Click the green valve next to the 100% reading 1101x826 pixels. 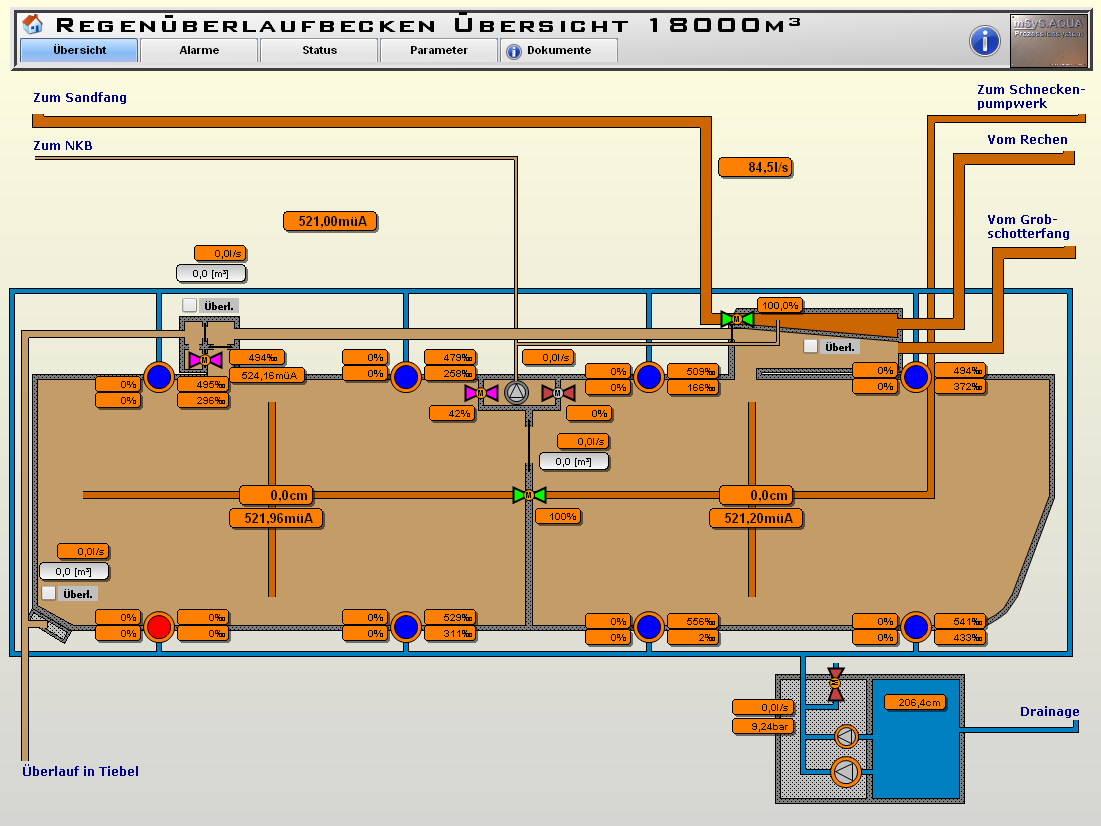pos(529,495)
